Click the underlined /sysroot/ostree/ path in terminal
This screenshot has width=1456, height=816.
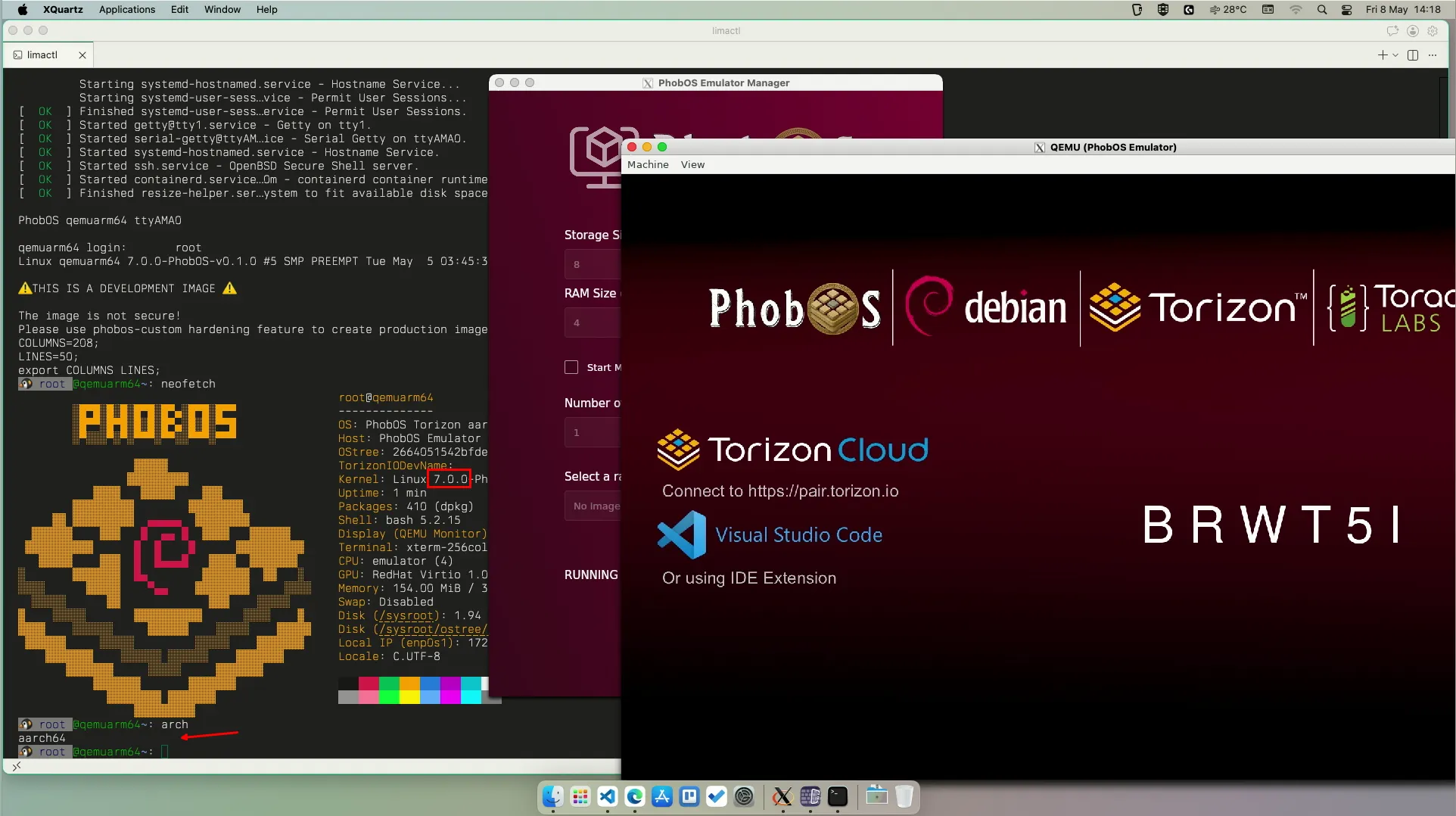pos(434,630)
